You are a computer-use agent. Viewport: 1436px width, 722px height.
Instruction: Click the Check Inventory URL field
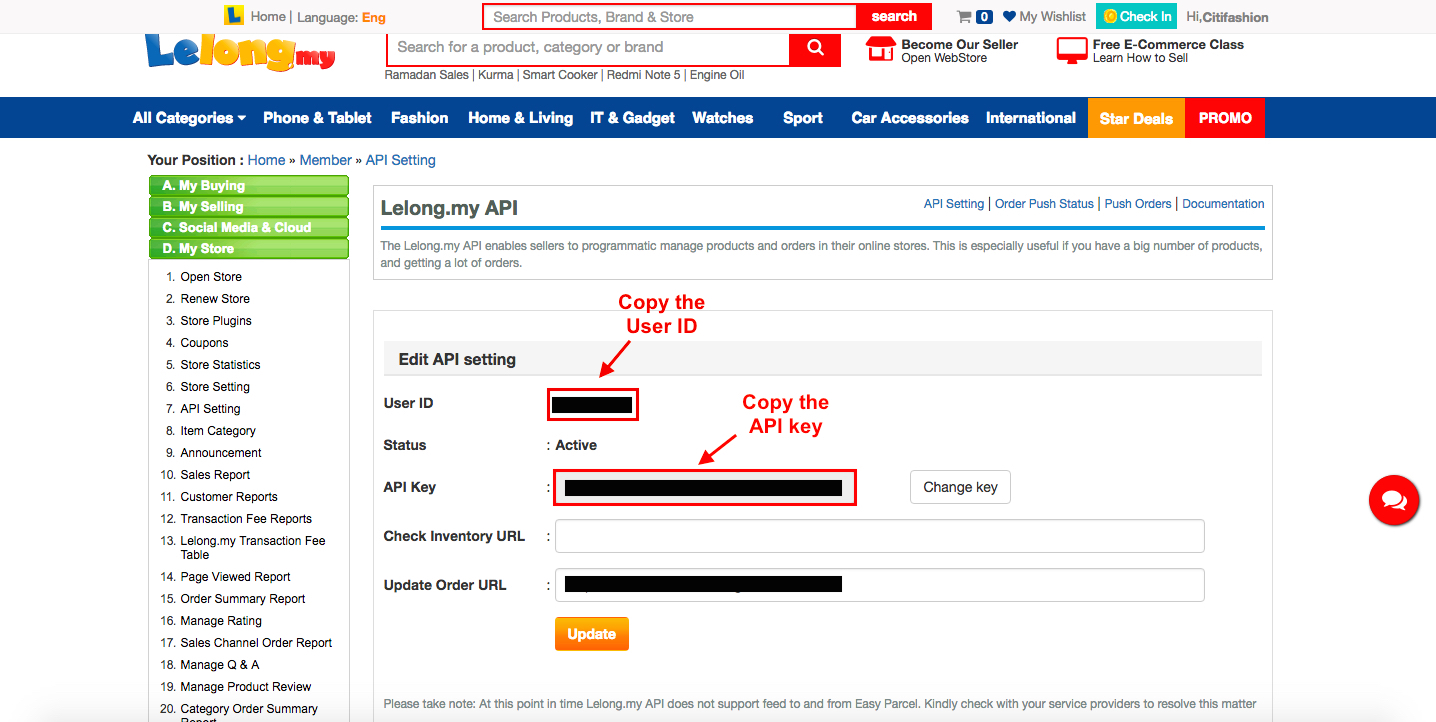(880, 536)
